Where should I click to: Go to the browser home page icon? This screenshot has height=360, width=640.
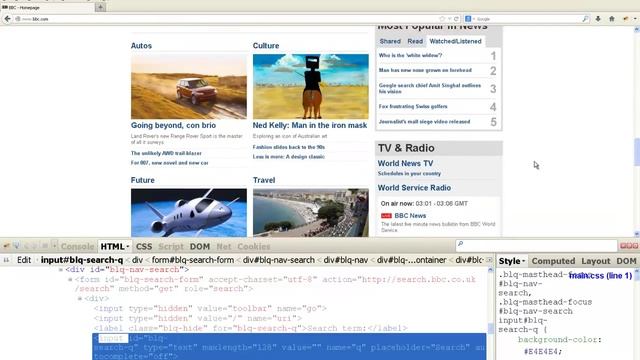pos(611,19)
